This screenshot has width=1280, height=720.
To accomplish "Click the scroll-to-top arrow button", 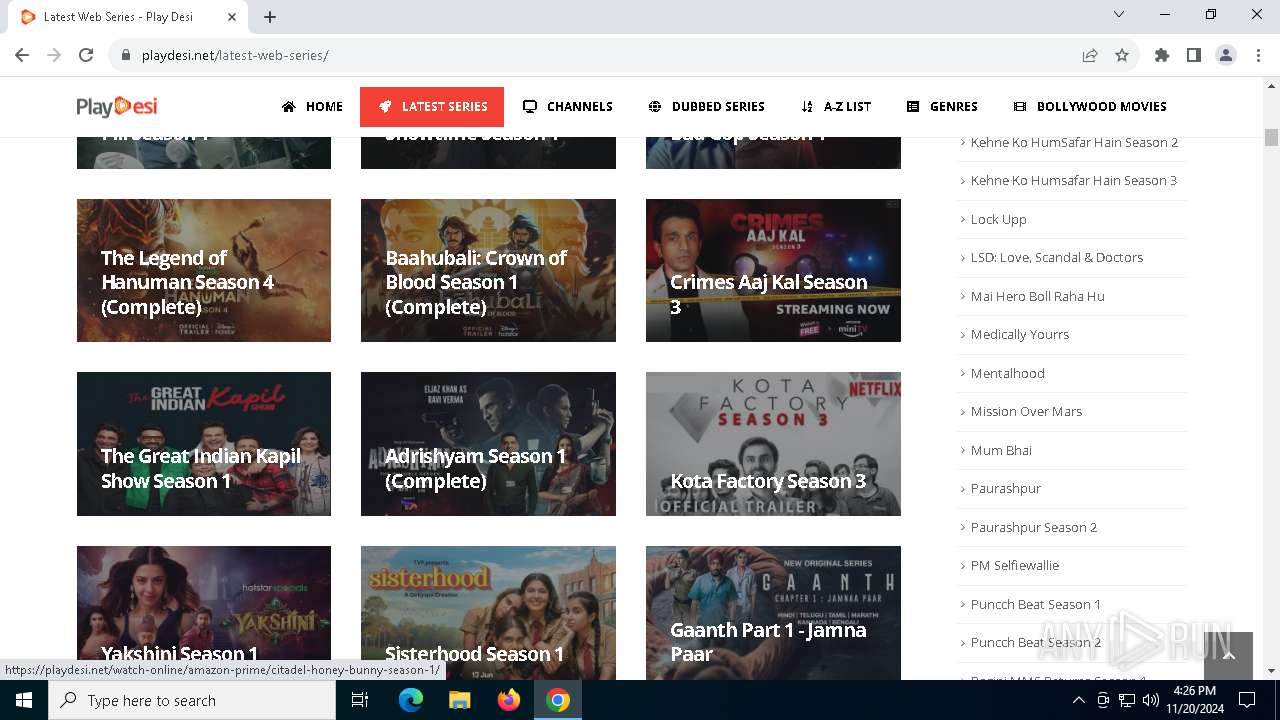I will [x=1228, y=655].
